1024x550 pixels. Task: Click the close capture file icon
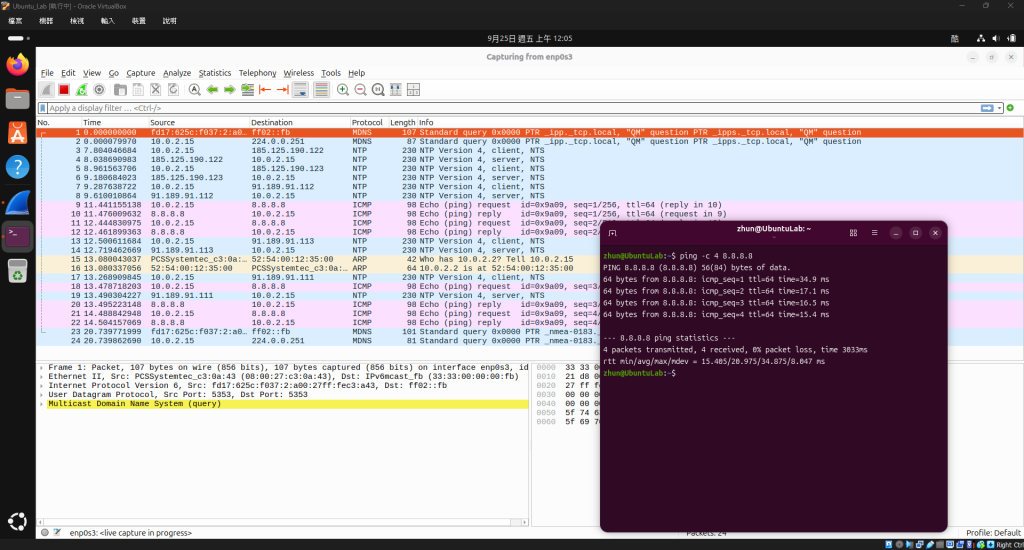click(x=155, y=89)
